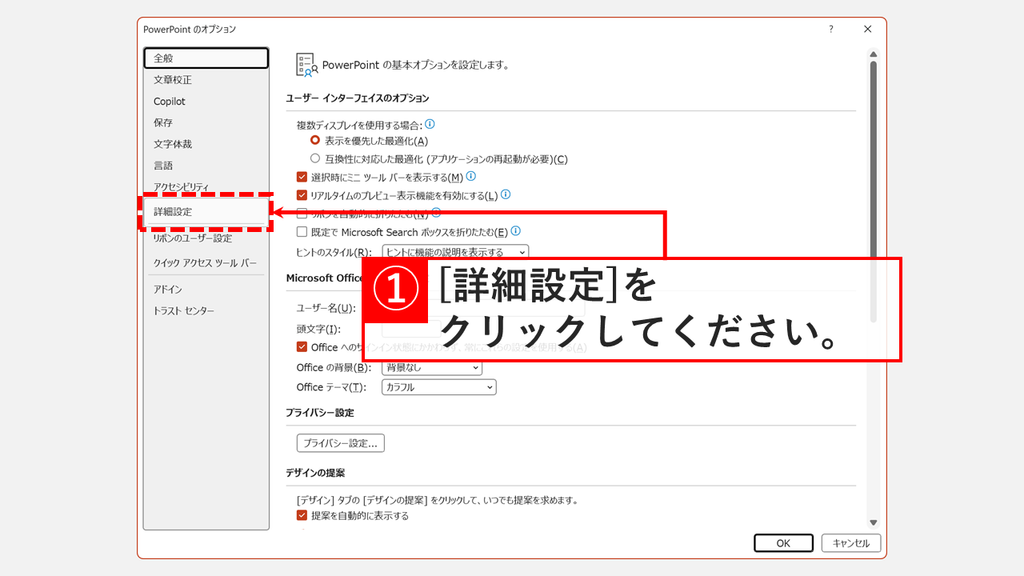Open the 言語 settings category
1024x576 pixels.
tap(206, 166)
